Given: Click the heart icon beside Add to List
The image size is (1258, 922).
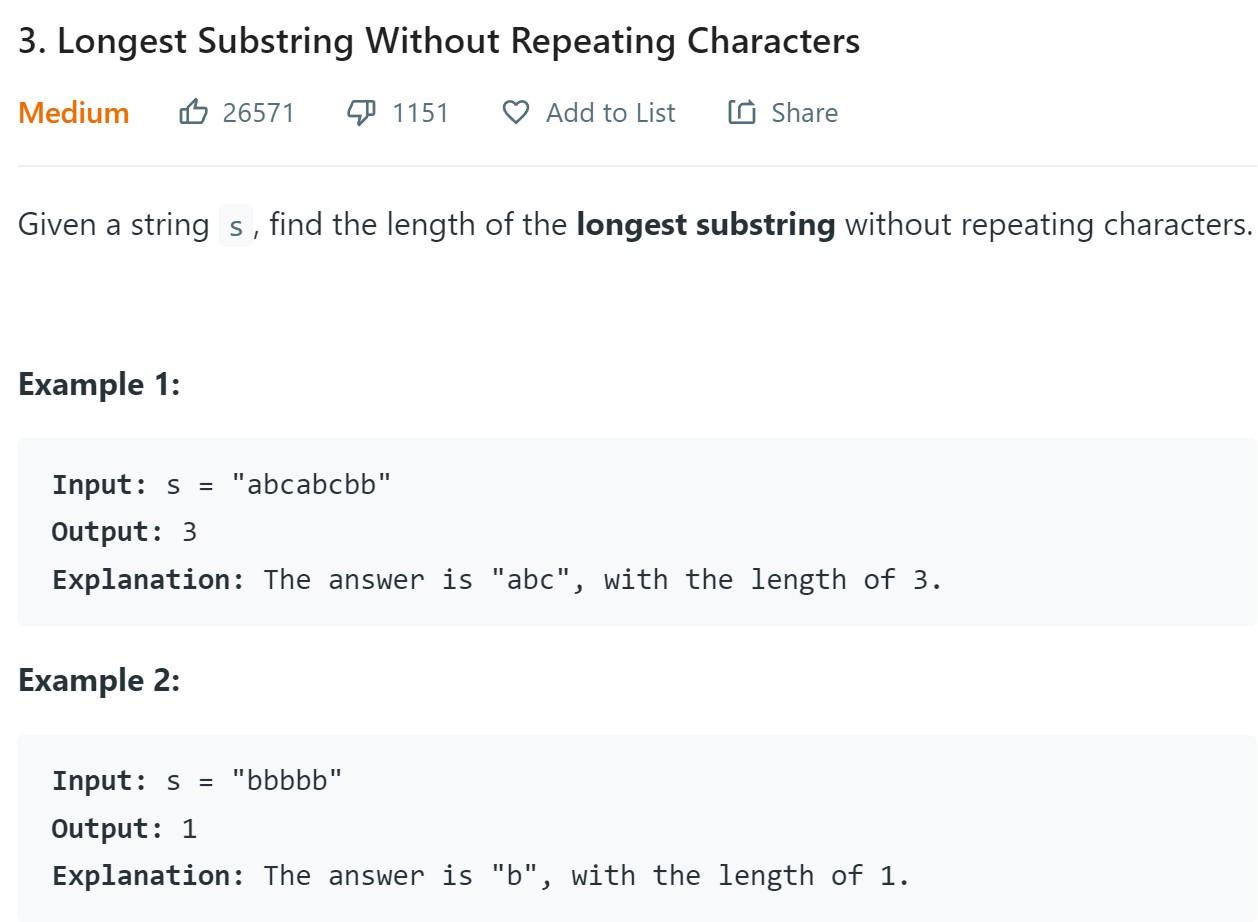Looking at the screenshot, I should coord(515,113).
